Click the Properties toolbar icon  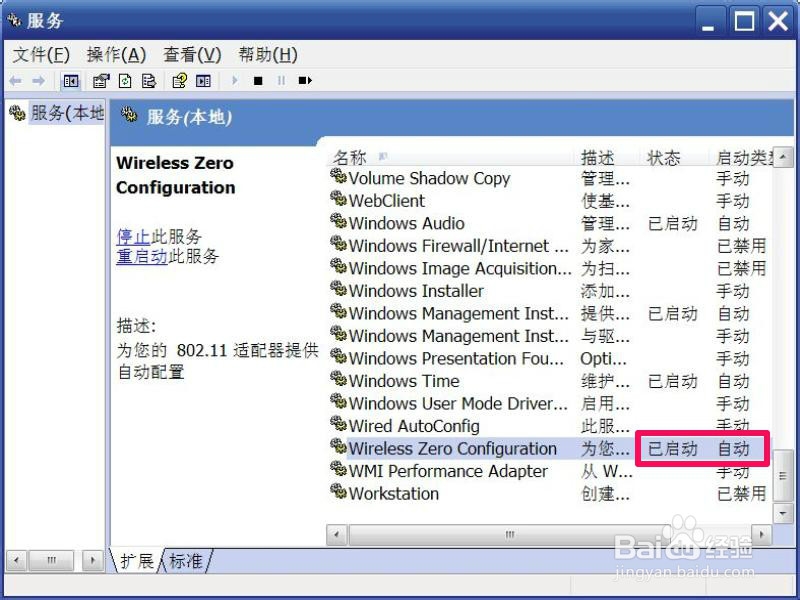(x=101, y=81)
